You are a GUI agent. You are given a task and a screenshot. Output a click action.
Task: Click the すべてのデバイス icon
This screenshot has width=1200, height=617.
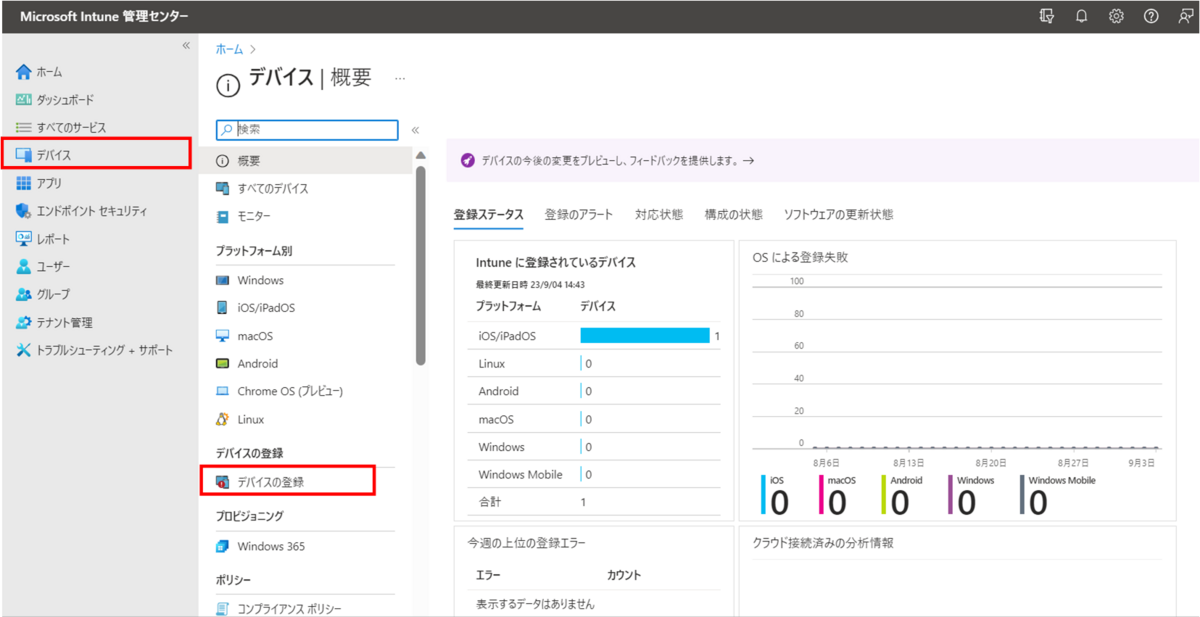pos(223,189)
